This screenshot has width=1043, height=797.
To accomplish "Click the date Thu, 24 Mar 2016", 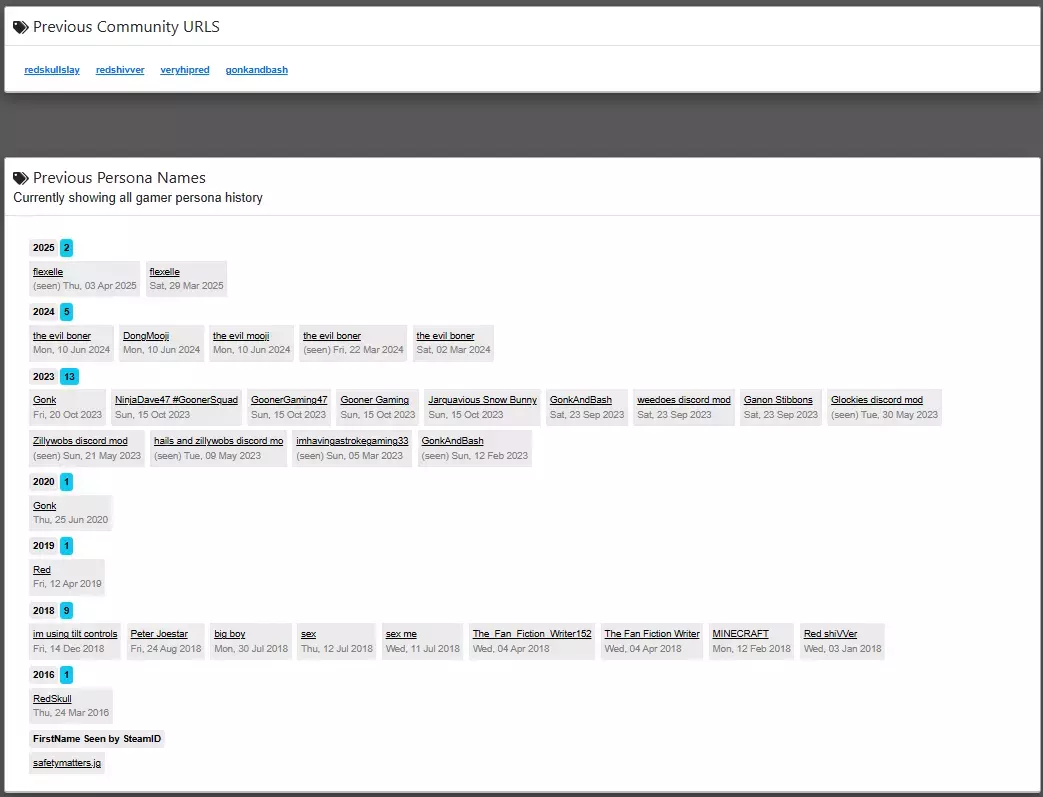I will pyautogui.click(x=71, y=713).
